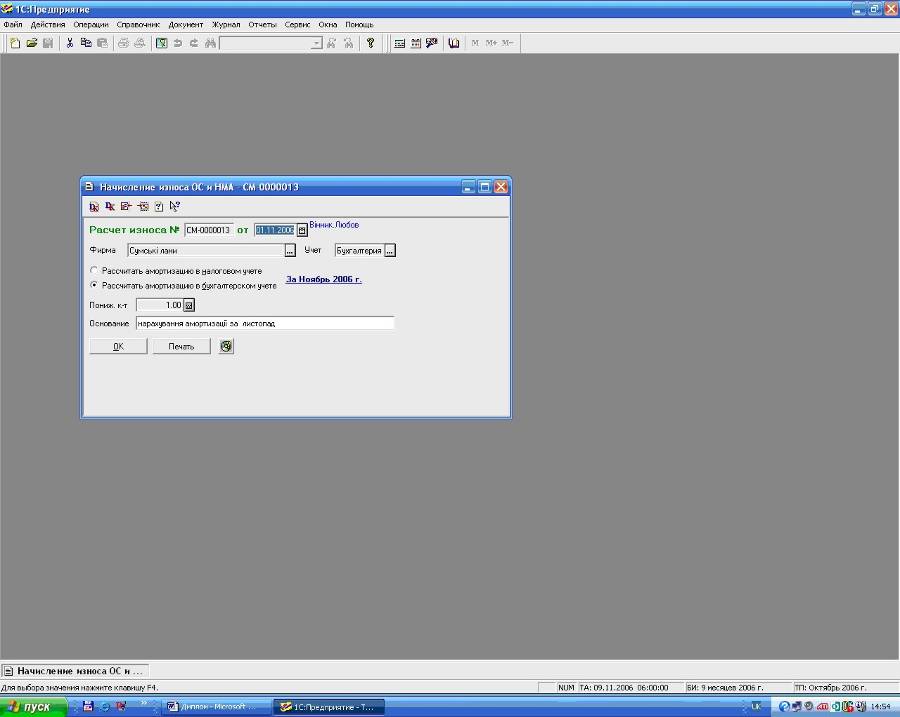Viewport: 900px width, 717px height.
Task: Open the Сервис menu
Action: click(x=297, y=25)
